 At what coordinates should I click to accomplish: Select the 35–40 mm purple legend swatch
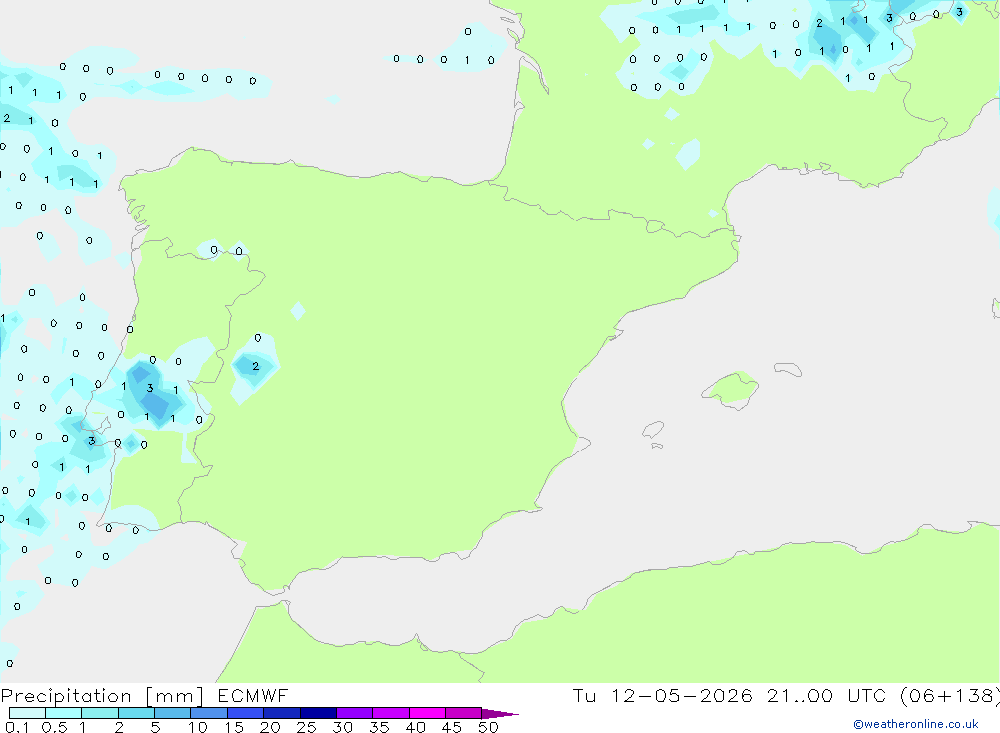click(x=391, y=713)
